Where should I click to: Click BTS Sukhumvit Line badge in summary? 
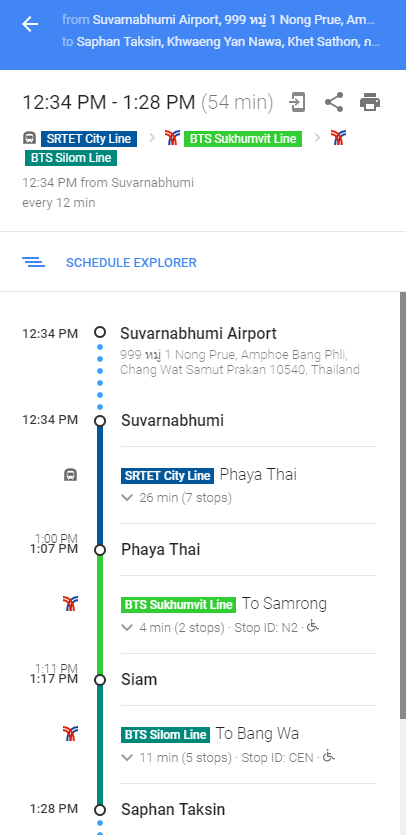(243, 139)
